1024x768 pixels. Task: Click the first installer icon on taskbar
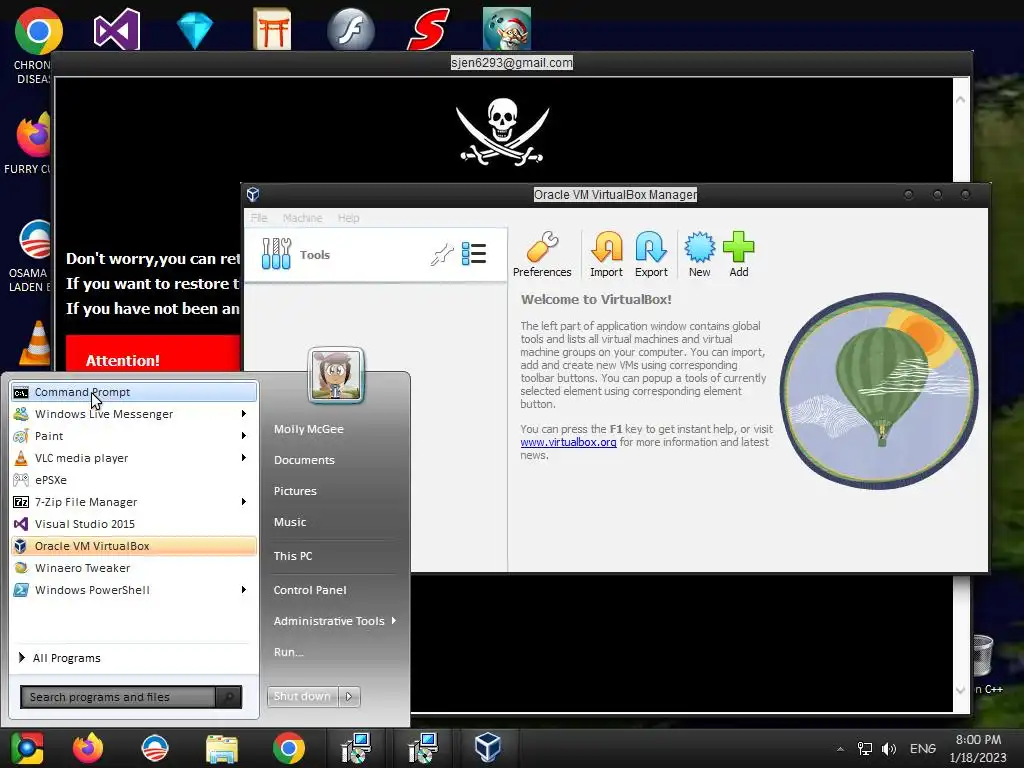[356, 748]
